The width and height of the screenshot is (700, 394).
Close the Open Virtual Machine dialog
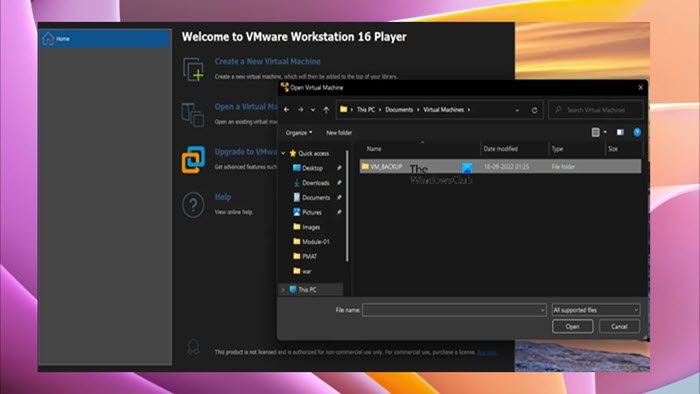(x=640, y=87)
